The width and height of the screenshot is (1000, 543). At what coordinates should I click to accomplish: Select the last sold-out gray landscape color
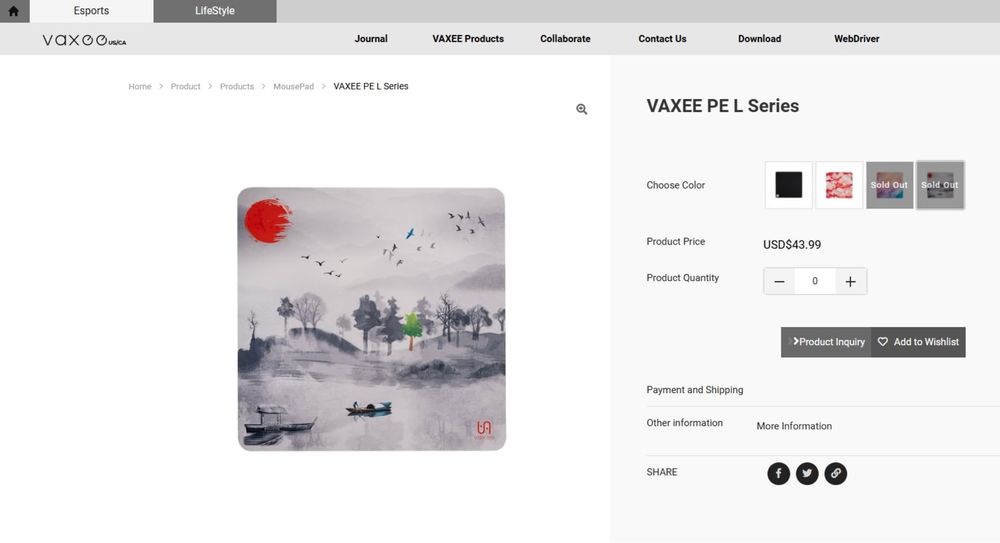940,185
